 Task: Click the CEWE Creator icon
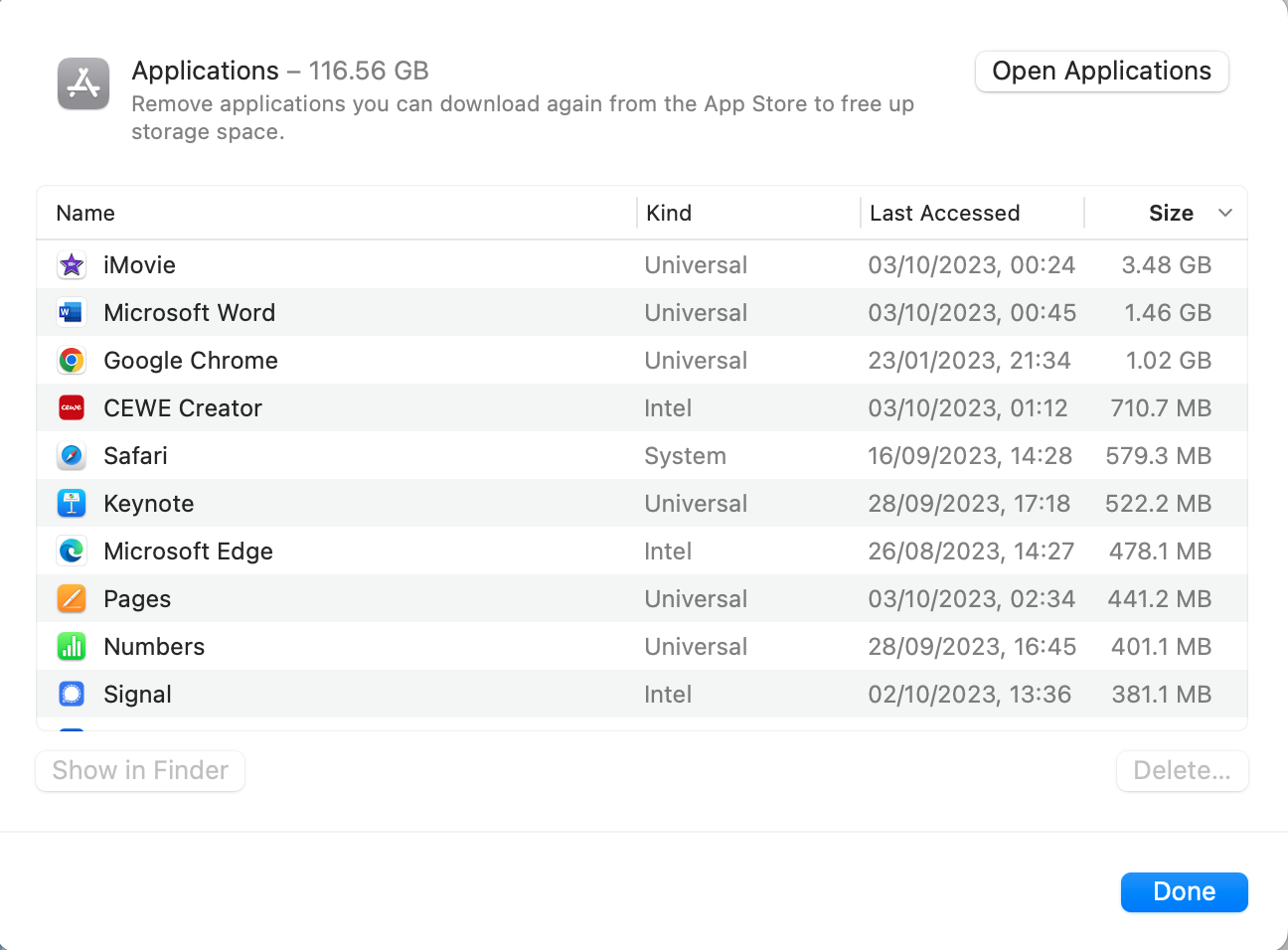click(72, 407)
